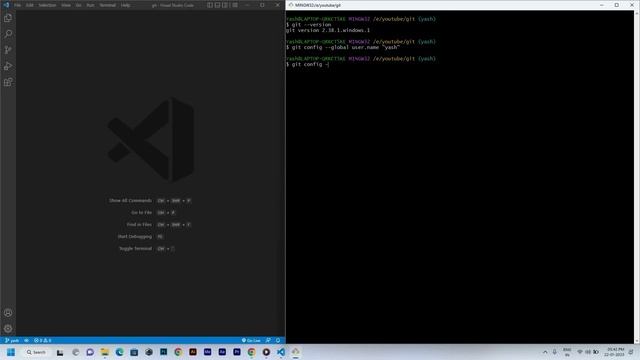This screenshot has width=640, height=360.
Task: Open File Explorer from taskbar
Action: pyautogui.click(x=104, y=352)
